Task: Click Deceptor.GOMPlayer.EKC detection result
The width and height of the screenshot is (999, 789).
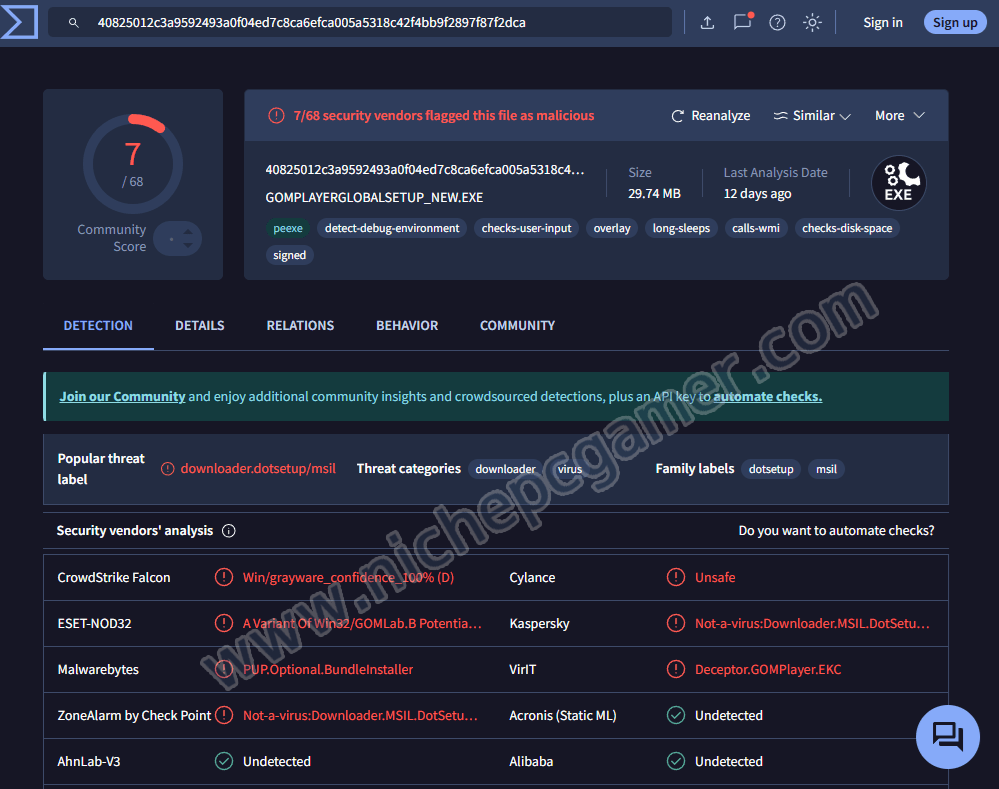Action: coord(768,669)
